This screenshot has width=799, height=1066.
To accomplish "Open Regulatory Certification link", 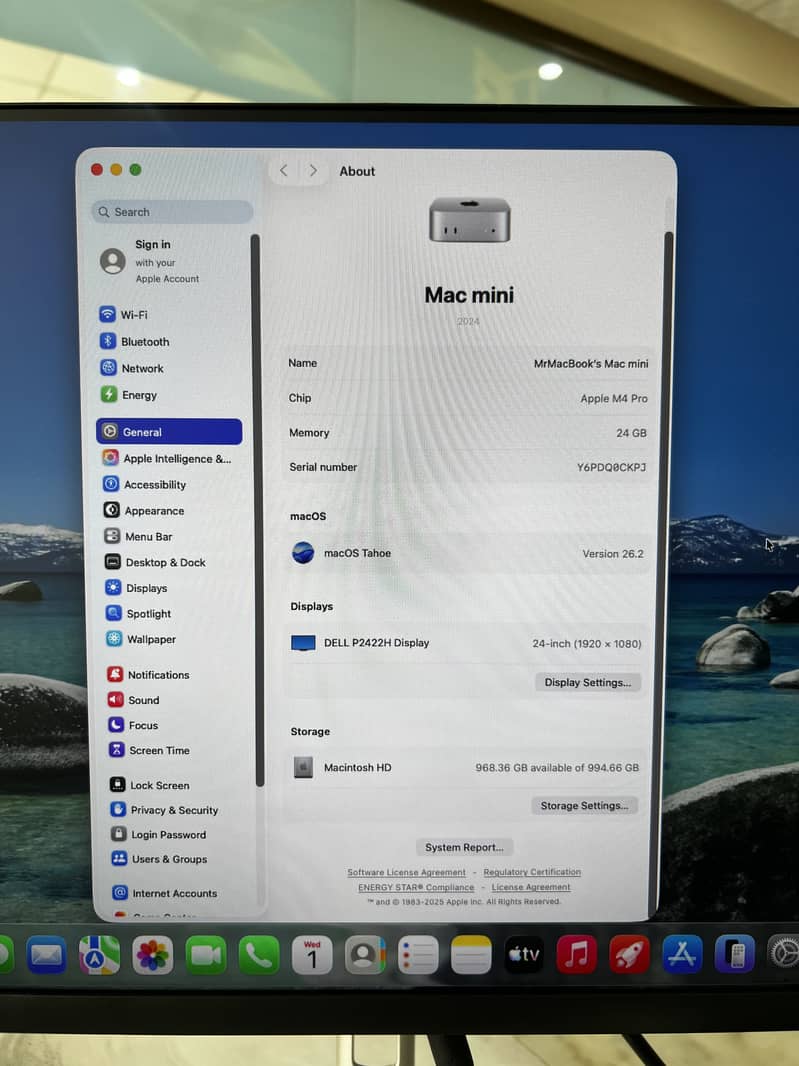I will tap(532, 872).
